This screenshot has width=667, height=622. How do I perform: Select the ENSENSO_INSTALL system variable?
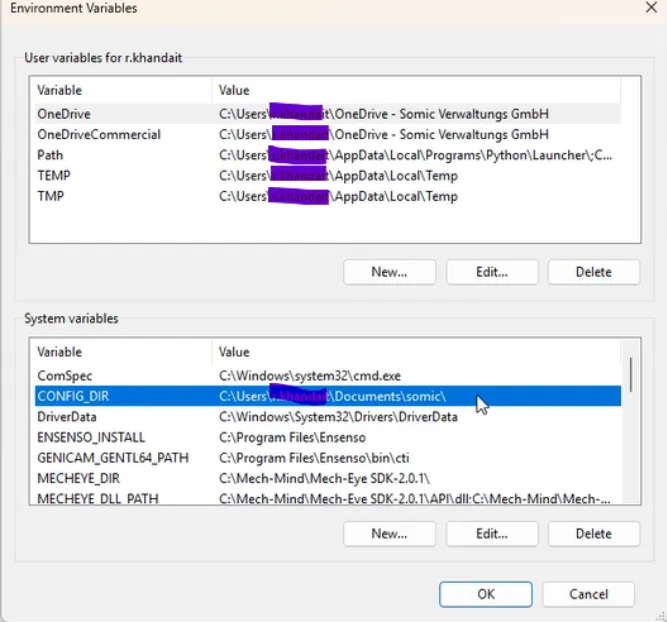pyautogui.click(x=328, y=437)
